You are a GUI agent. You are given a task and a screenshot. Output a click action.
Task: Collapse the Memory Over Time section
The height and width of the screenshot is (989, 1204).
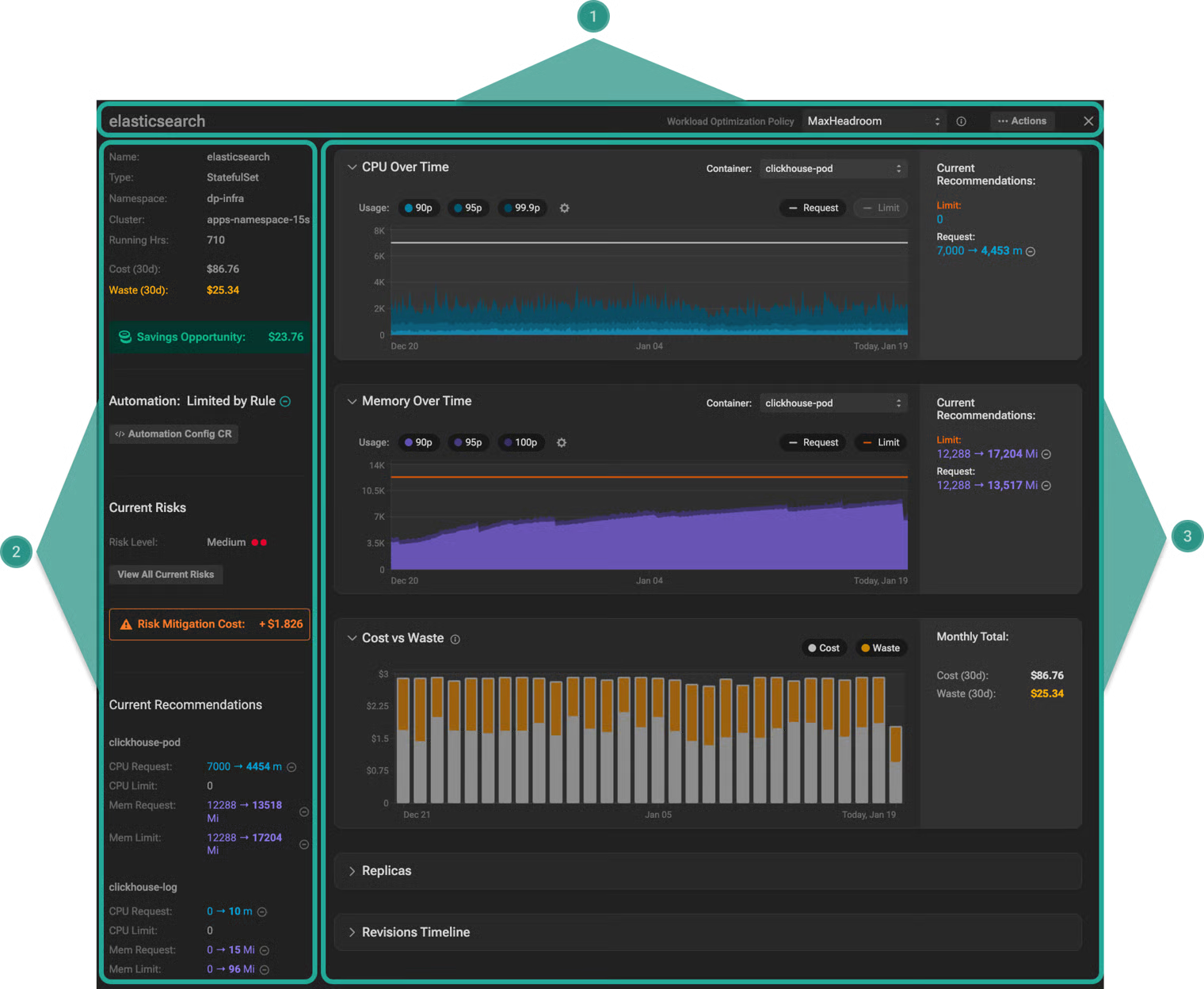[352, 401]
